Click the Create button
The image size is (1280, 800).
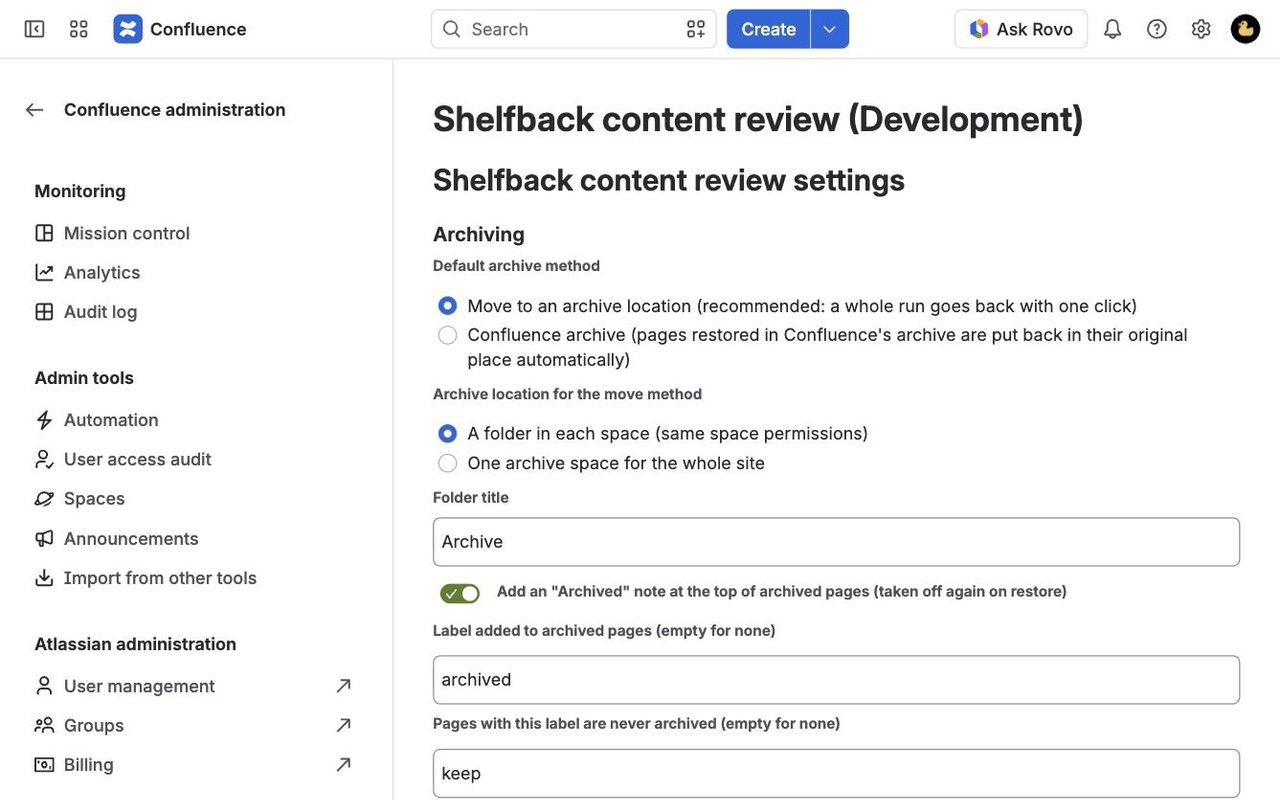click(768, 29)
